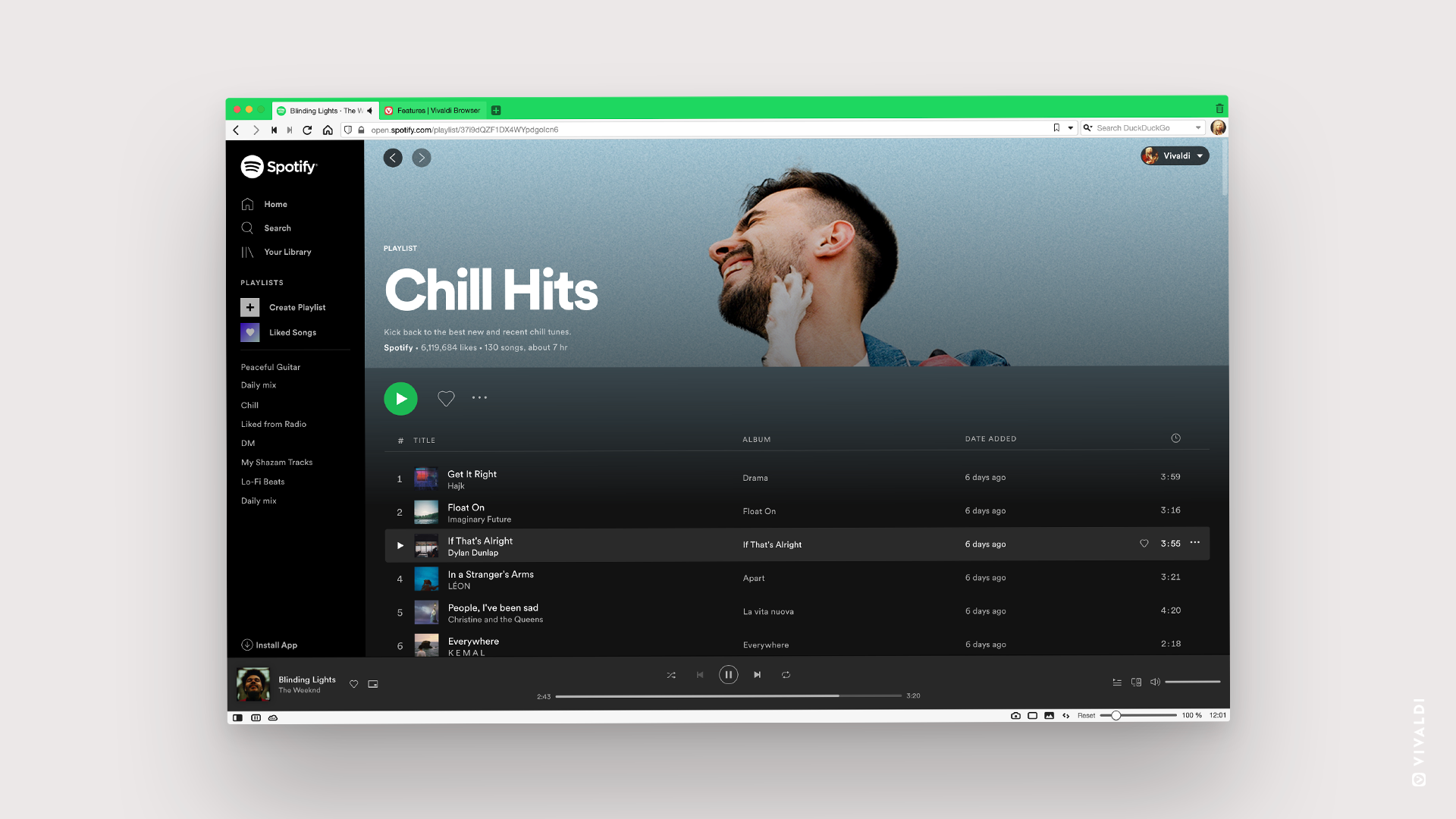The image size is (1456, 819).
Task: Click the queue or connect devices icon
Action: pos(1136,681)
